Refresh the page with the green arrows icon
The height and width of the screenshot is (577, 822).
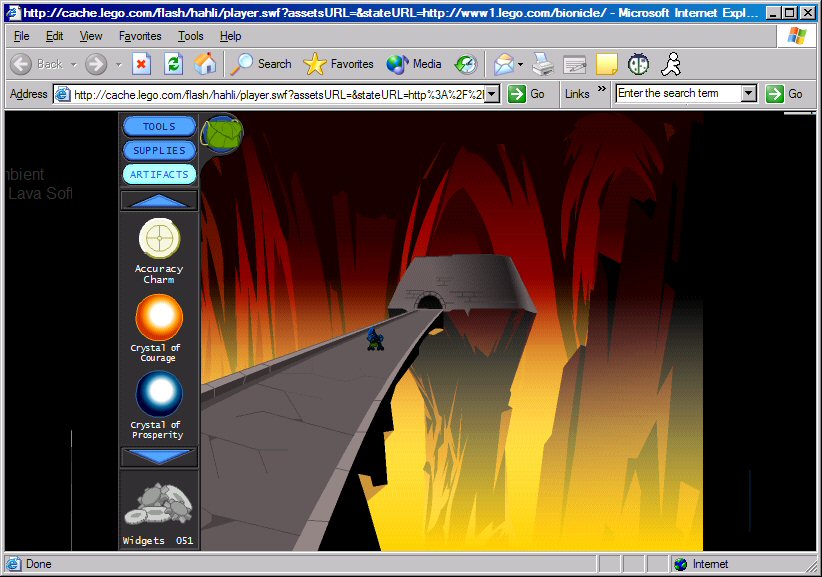coord(174,64)
